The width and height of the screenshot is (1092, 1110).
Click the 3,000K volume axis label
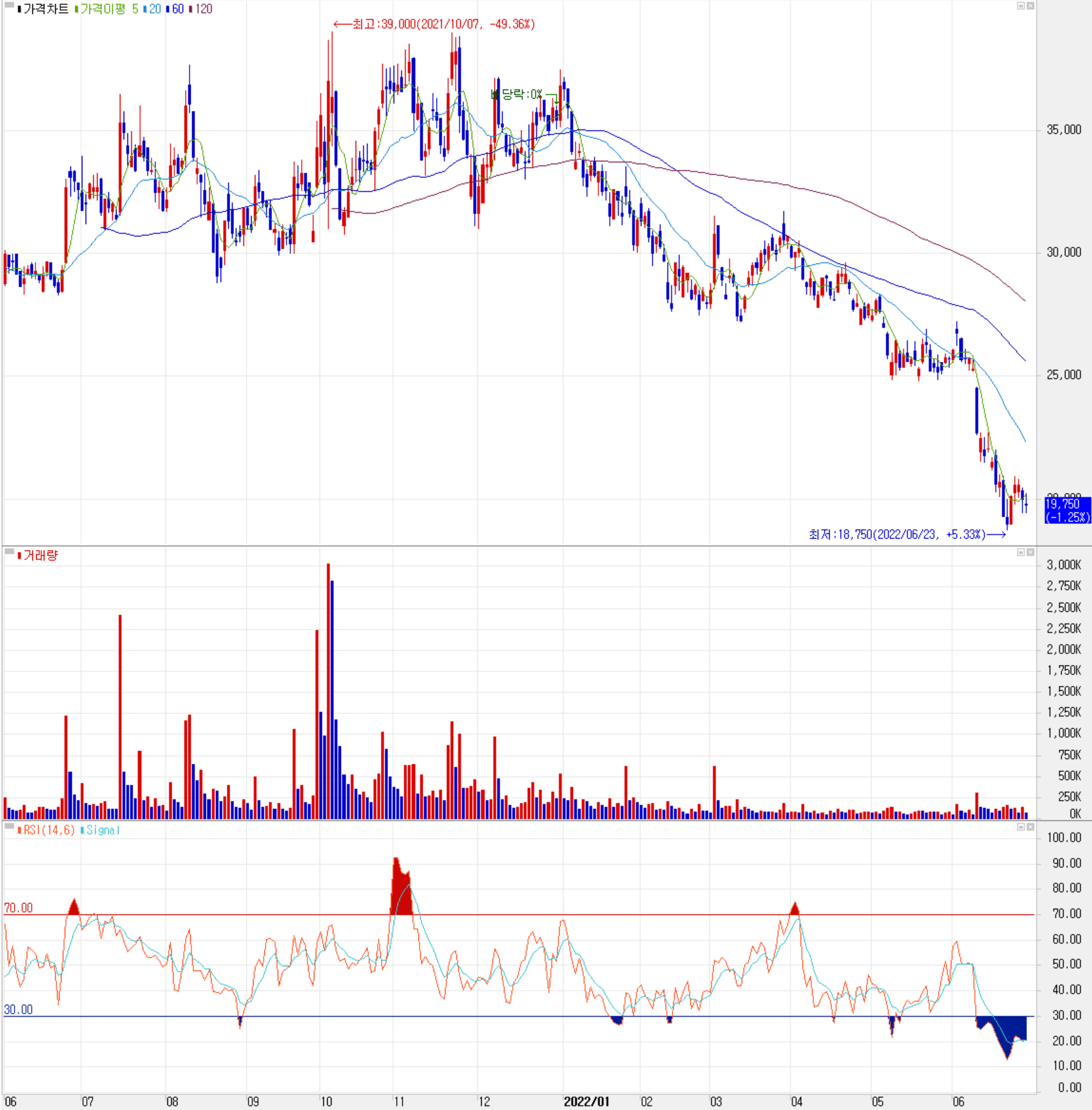tap(1064, 565)
